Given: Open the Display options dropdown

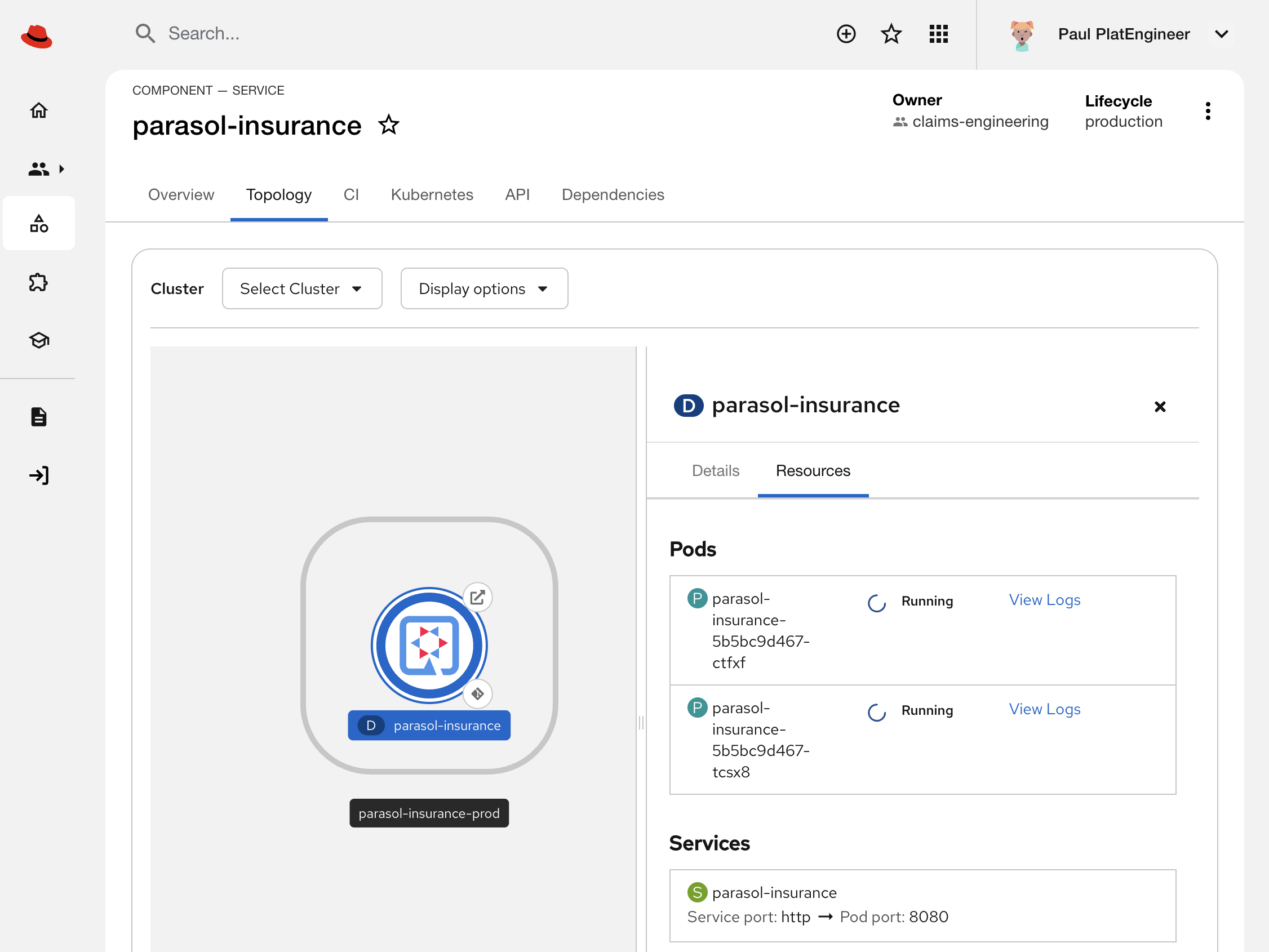Looking at the screenshot, I should pyautogui.click(x=484, y=288).
